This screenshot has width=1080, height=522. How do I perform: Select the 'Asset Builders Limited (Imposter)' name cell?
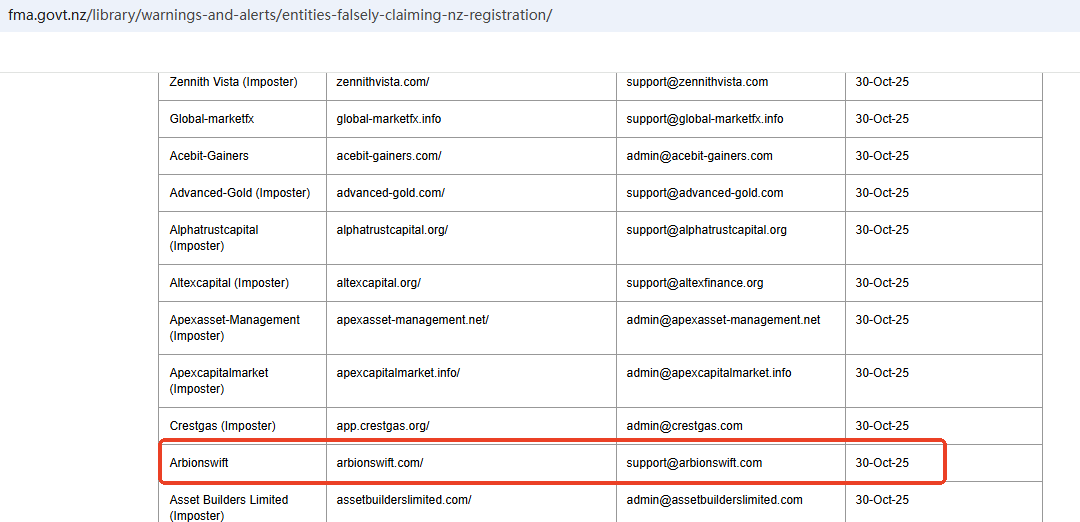[242, 502]
